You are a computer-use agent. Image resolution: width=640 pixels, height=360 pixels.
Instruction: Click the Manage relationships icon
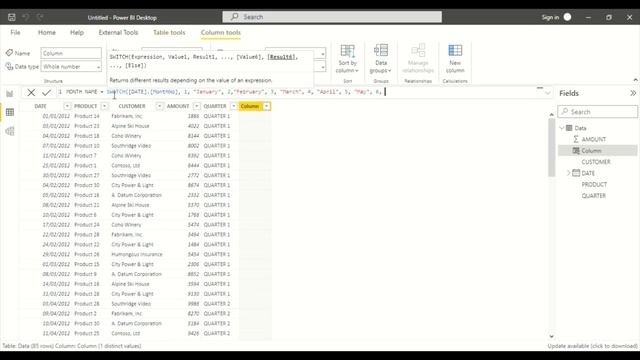pyautogui.click(x=418, y=50)
